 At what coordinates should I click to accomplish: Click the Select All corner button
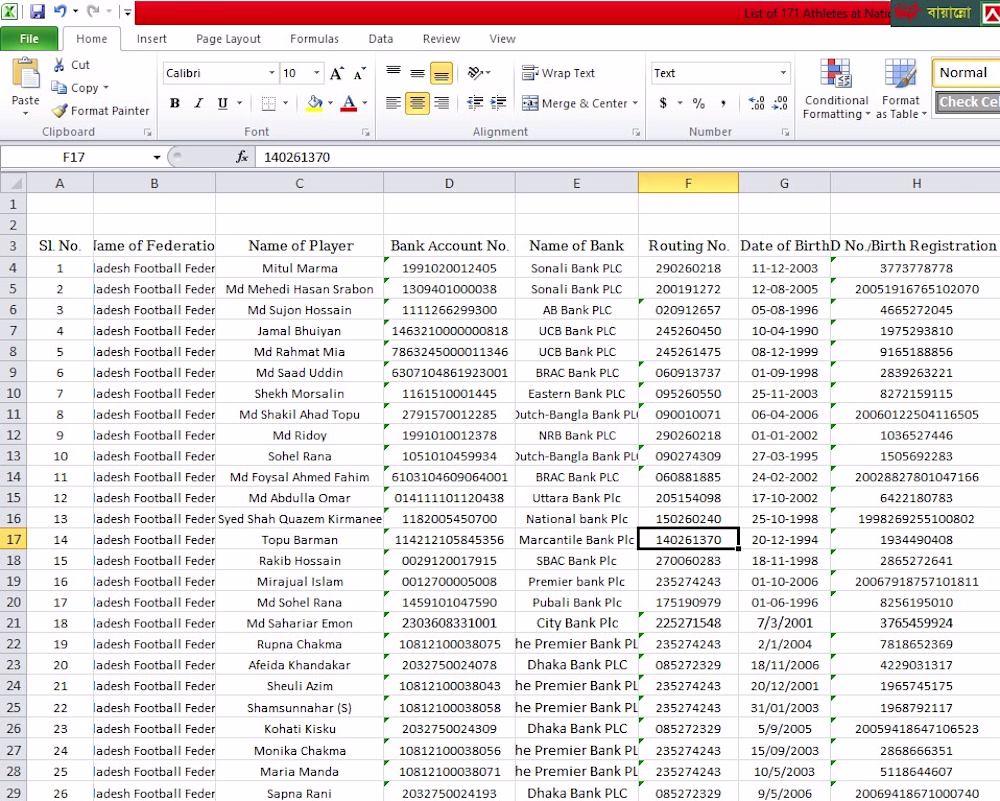coord(13,183)
